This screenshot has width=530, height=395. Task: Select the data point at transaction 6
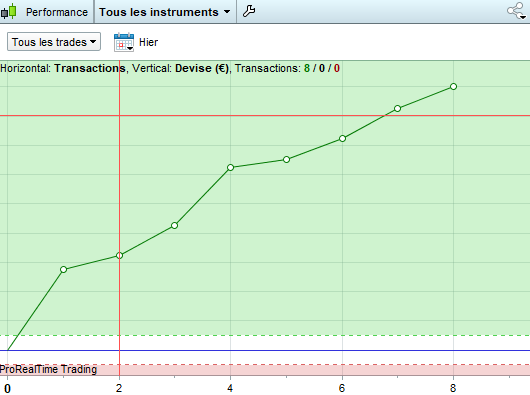tap(342, 139)
